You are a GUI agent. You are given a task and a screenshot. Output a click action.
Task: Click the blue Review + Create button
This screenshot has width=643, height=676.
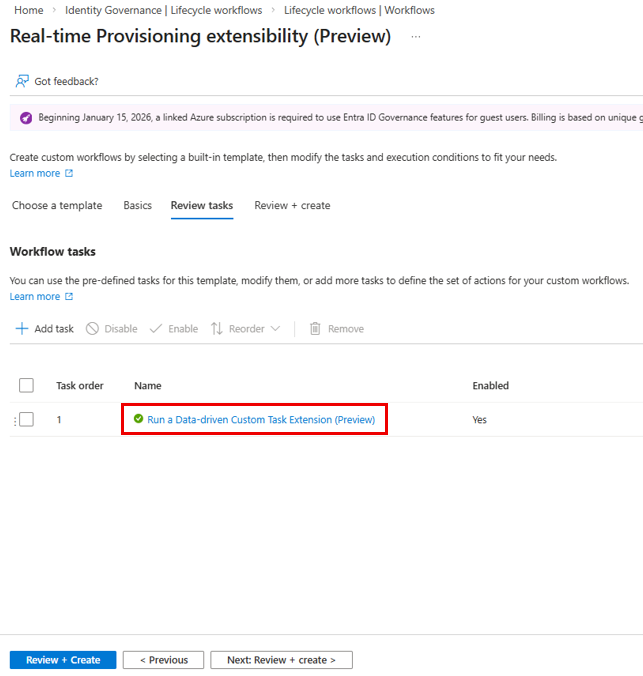pyautogui.click(x=63, y=660)
